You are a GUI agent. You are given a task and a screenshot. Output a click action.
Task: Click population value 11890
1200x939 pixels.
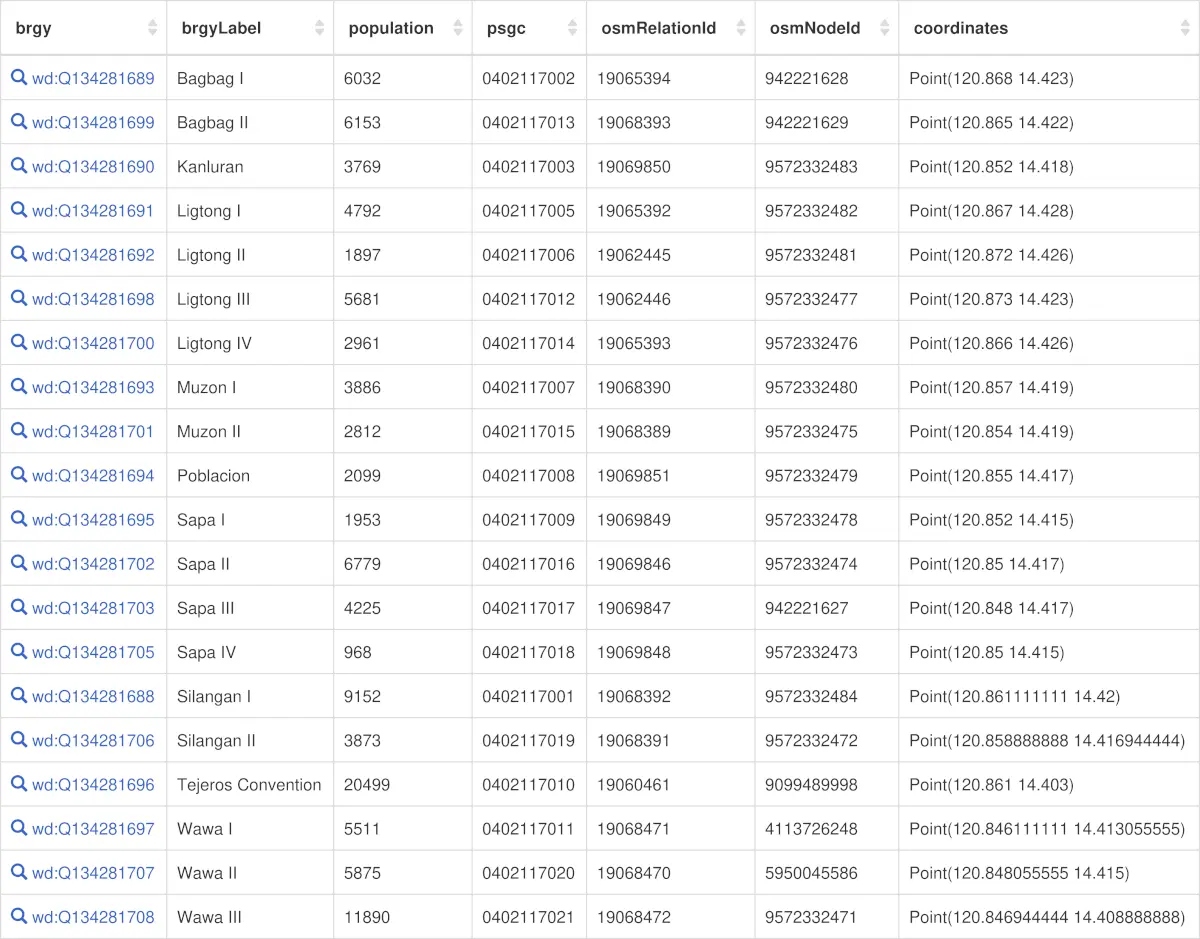point(366,916)
